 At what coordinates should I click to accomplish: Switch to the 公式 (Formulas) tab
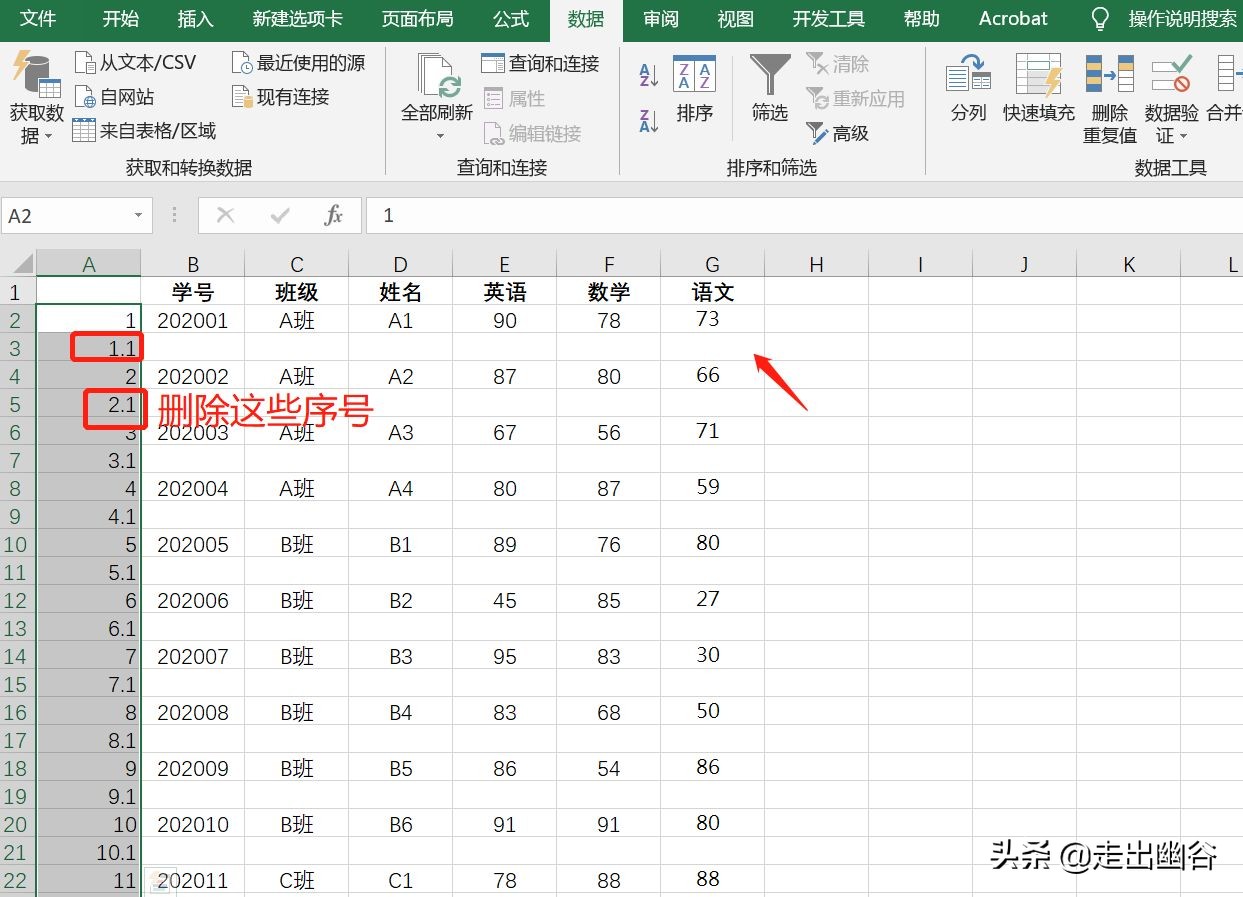[511, 19]
